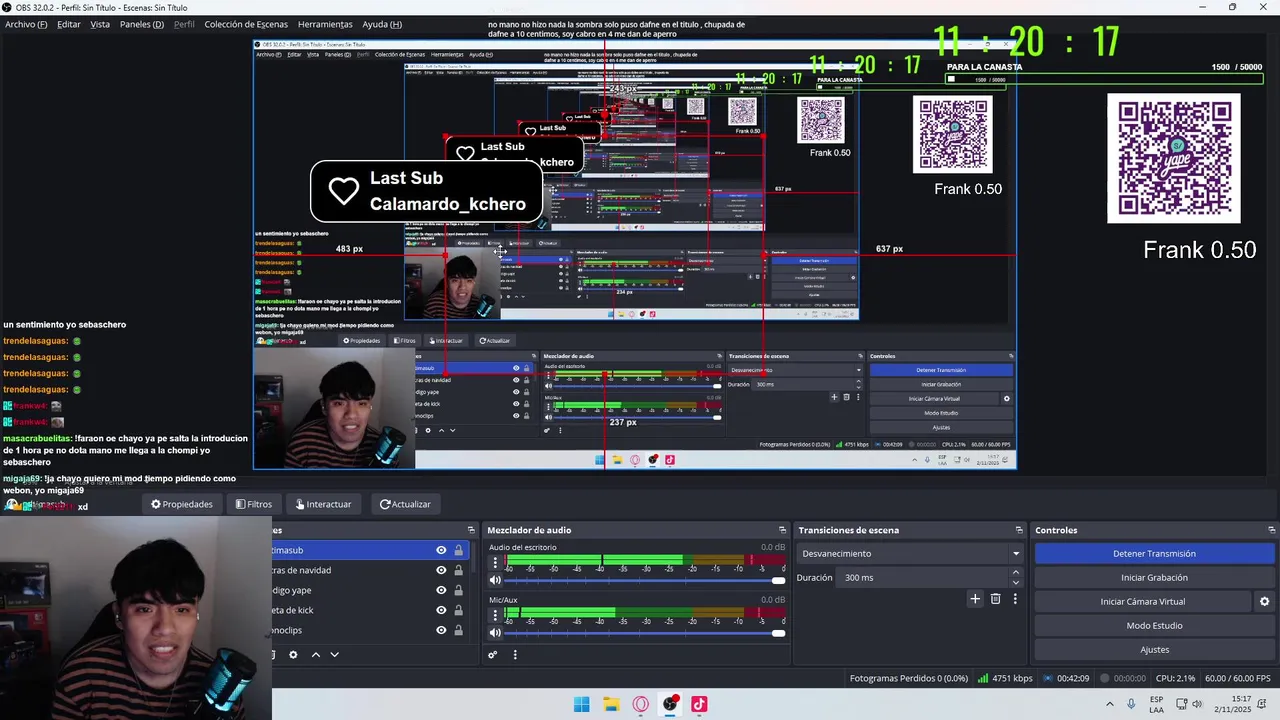Toggle lock on 'eta de kick' source
Screen dimensions: 1280x720
pyautogui.click(x=459, y=610)
